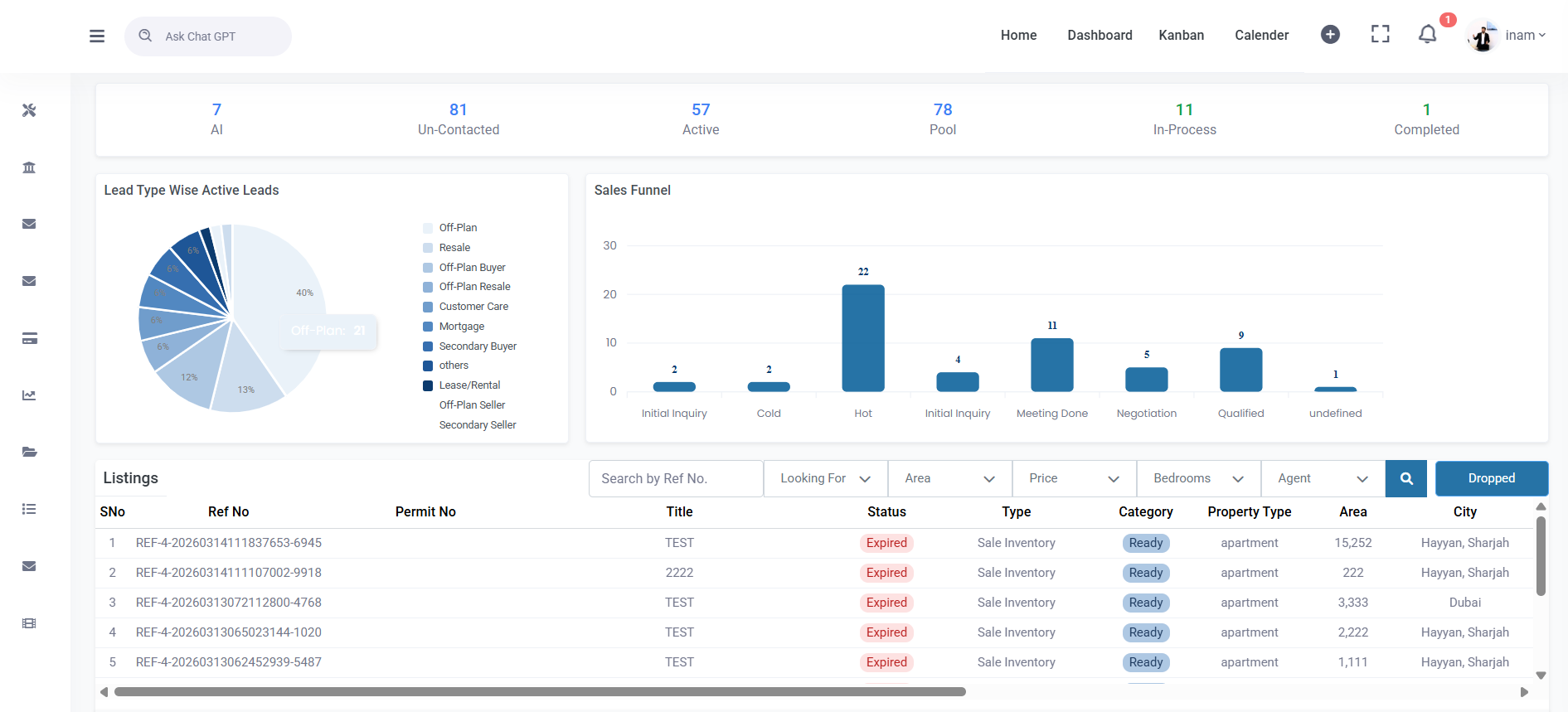Click the Dropped button

[1491, 478]
